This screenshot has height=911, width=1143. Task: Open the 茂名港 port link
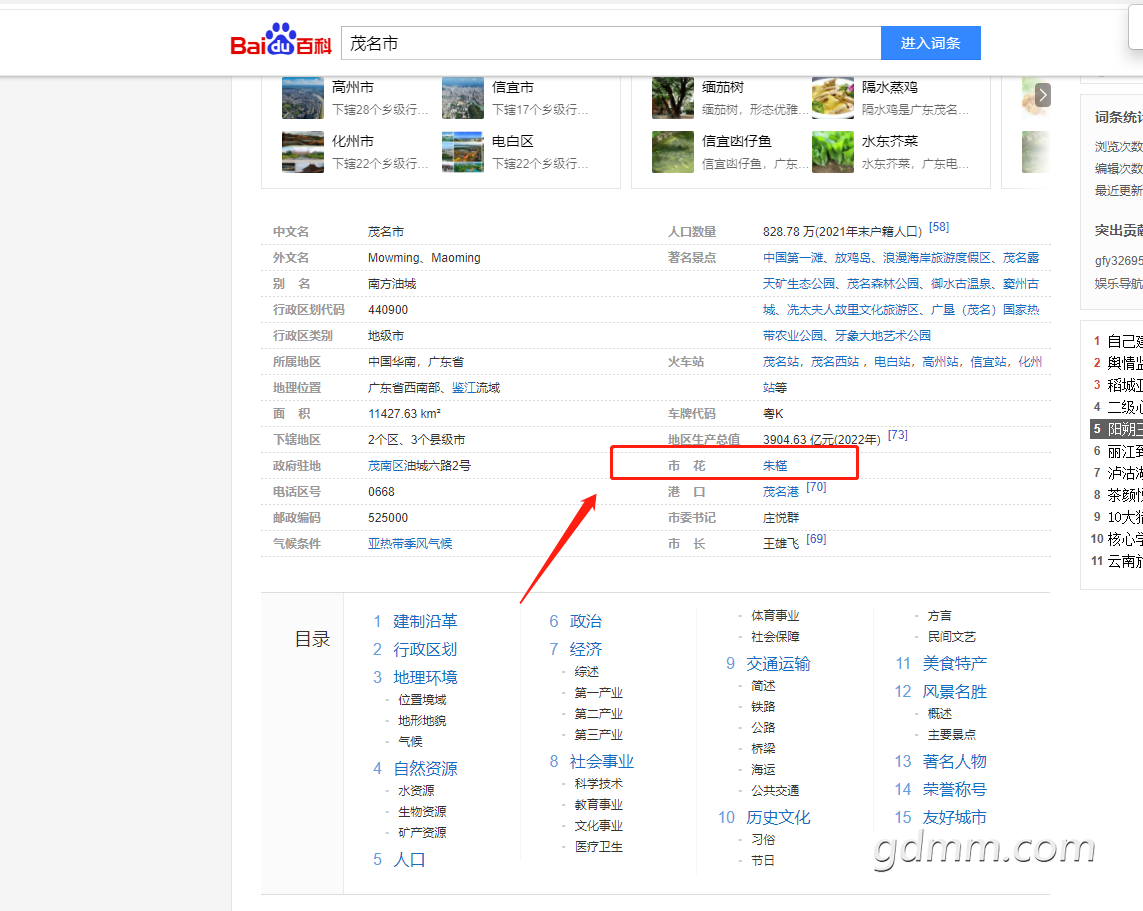click(x=781, y=492)
